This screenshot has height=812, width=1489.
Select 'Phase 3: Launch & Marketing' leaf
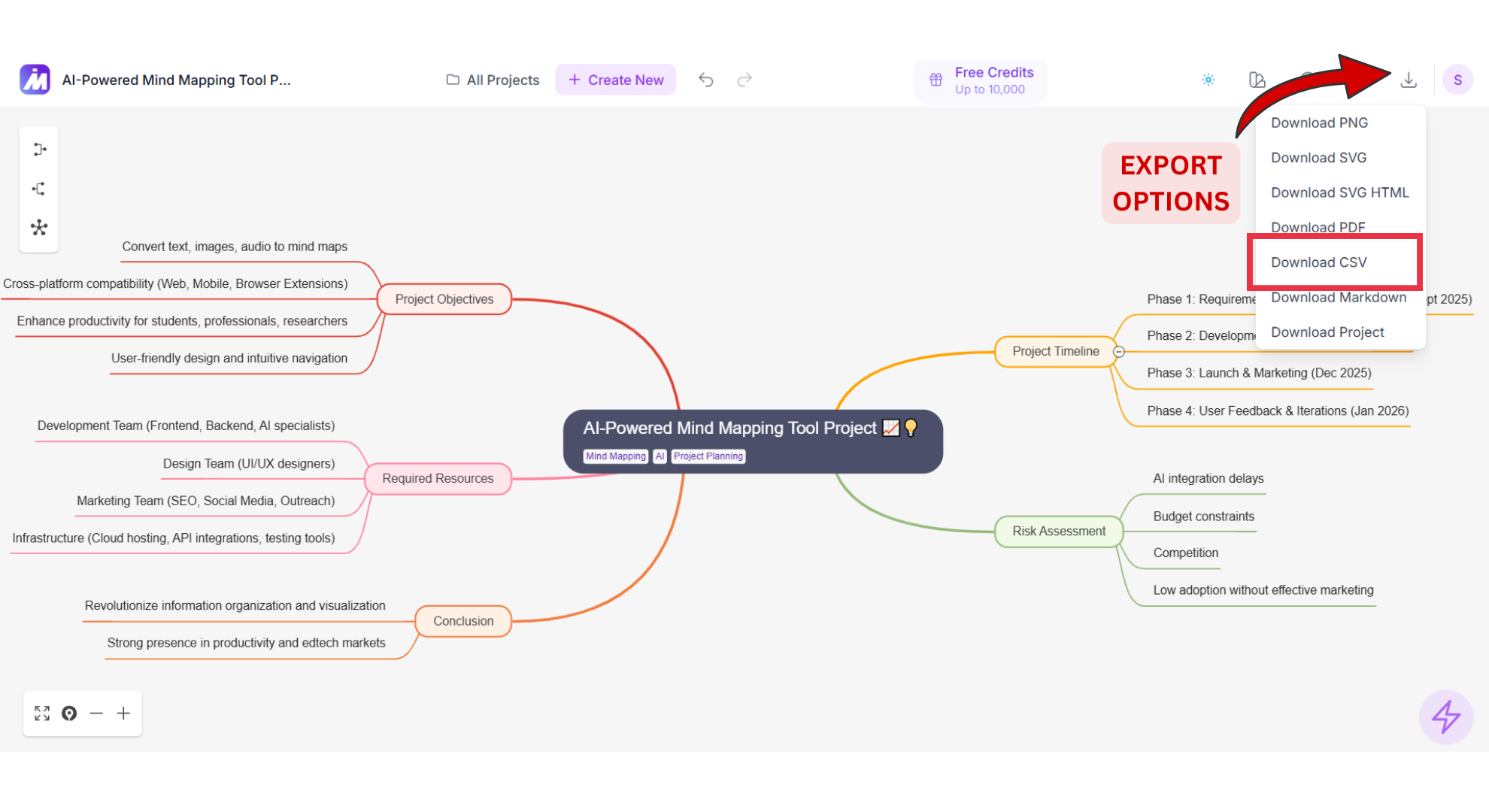coord(1259,373)
